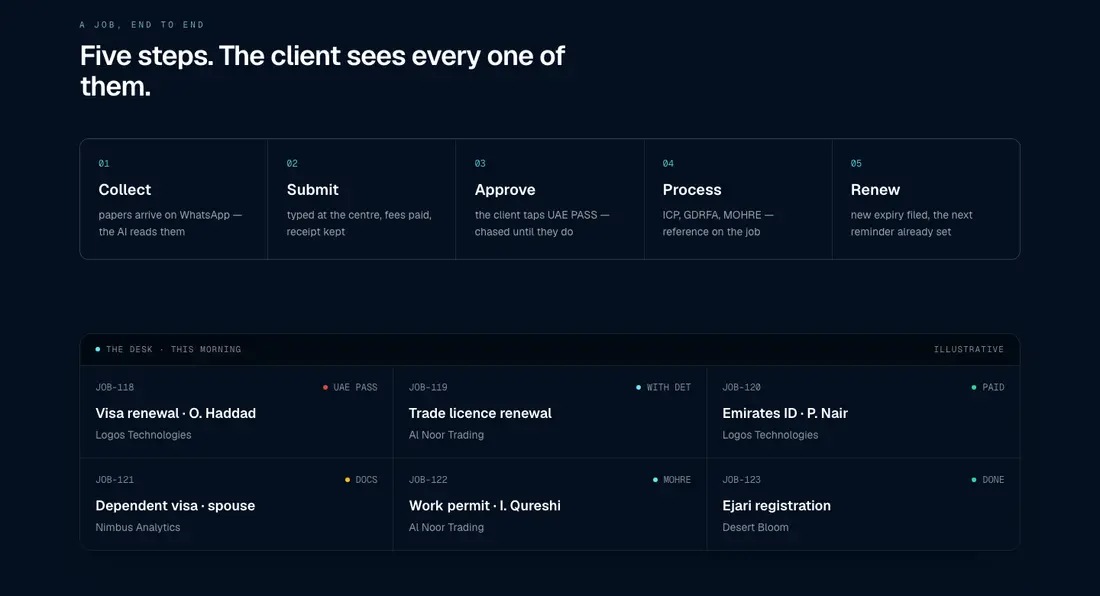Viewport: 1100px width, 596px height.
Task: Open "Work permit · I. Qureshi" job
Action: coord(485,506)
